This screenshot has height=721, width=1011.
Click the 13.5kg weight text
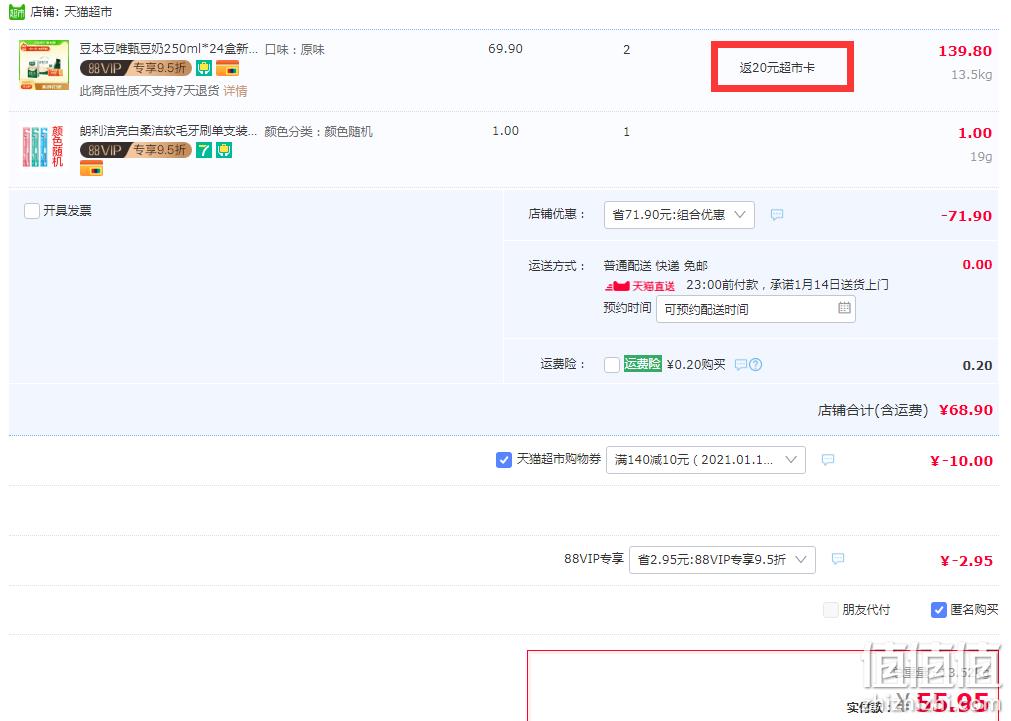pyautogui.click(x=972, y=75)
